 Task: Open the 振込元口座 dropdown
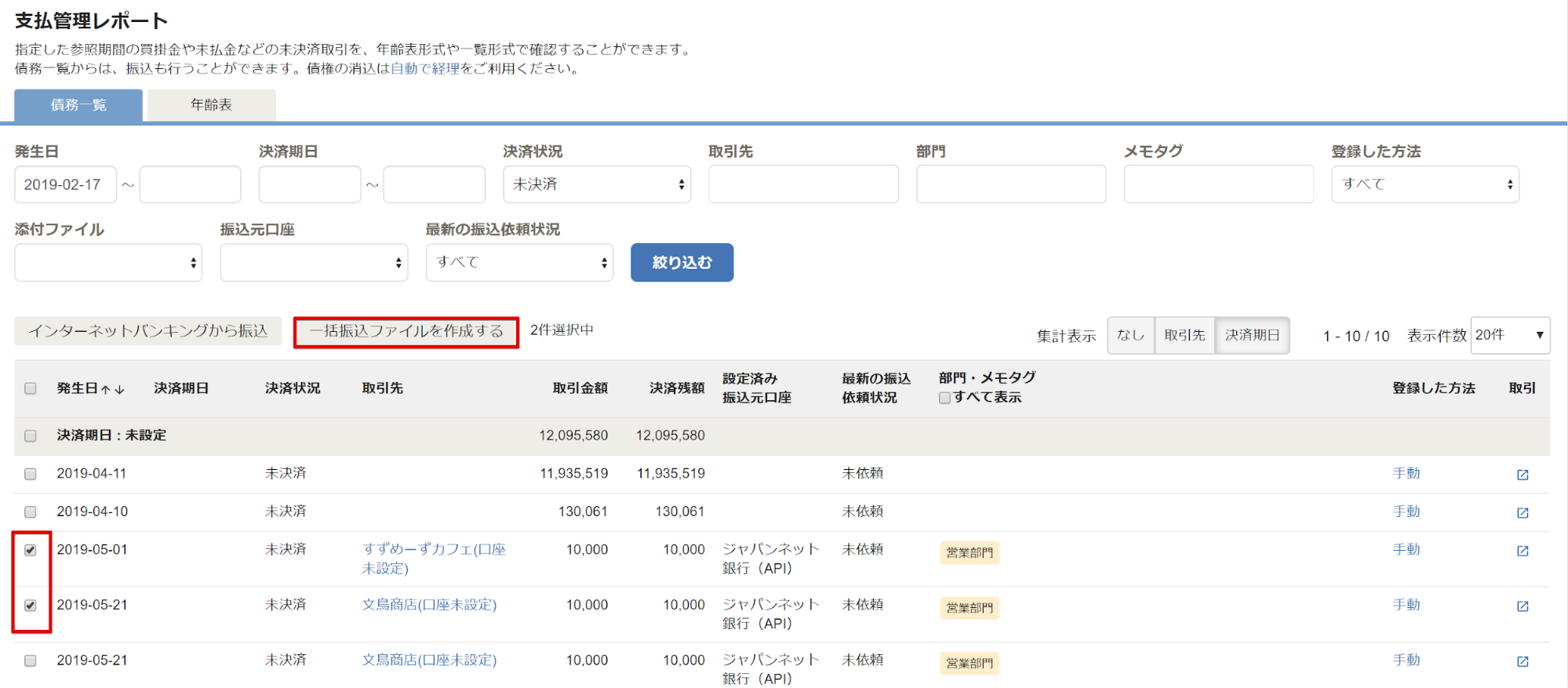[314, 262]
